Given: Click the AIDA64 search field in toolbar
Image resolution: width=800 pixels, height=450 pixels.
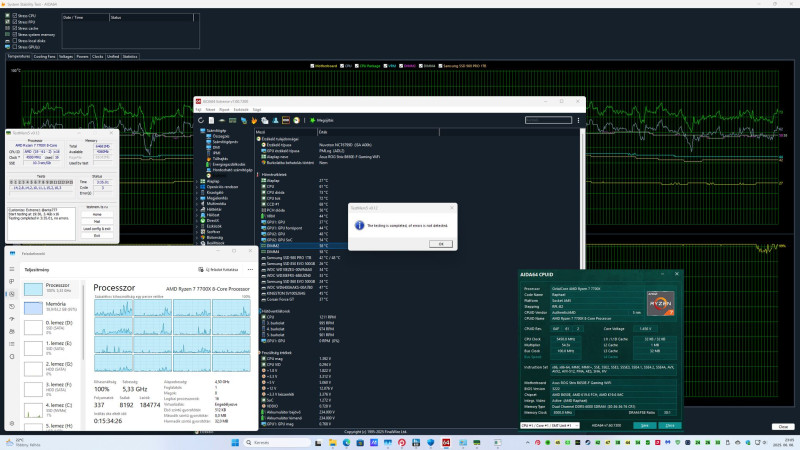Looking at the screenshot, I should coord(548,120).
